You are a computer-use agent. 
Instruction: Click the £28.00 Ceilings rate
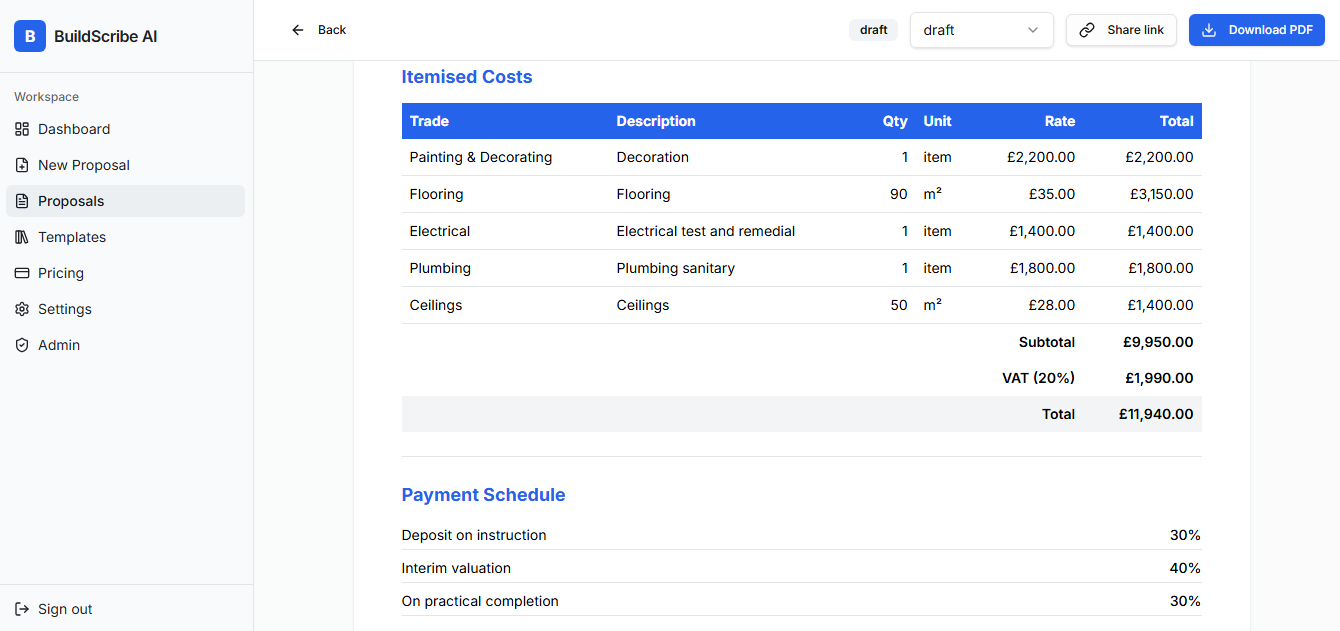click(1052, 305)
